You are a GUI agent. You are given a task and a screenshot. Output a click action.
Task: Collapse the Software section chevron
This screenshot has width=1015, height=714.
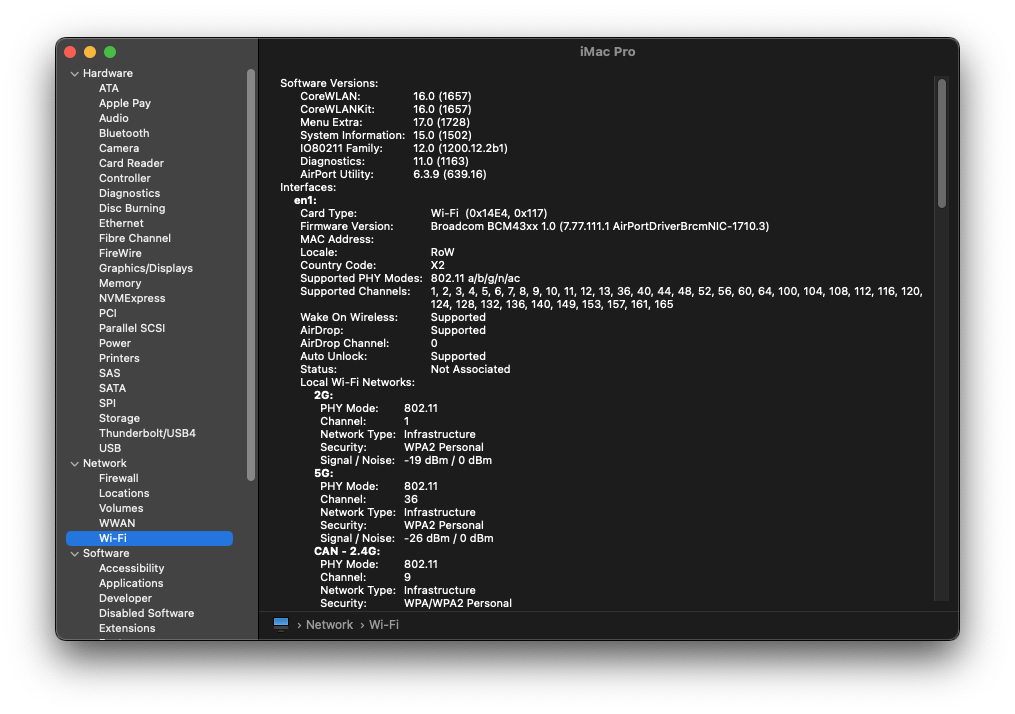(x=74, y=553)
